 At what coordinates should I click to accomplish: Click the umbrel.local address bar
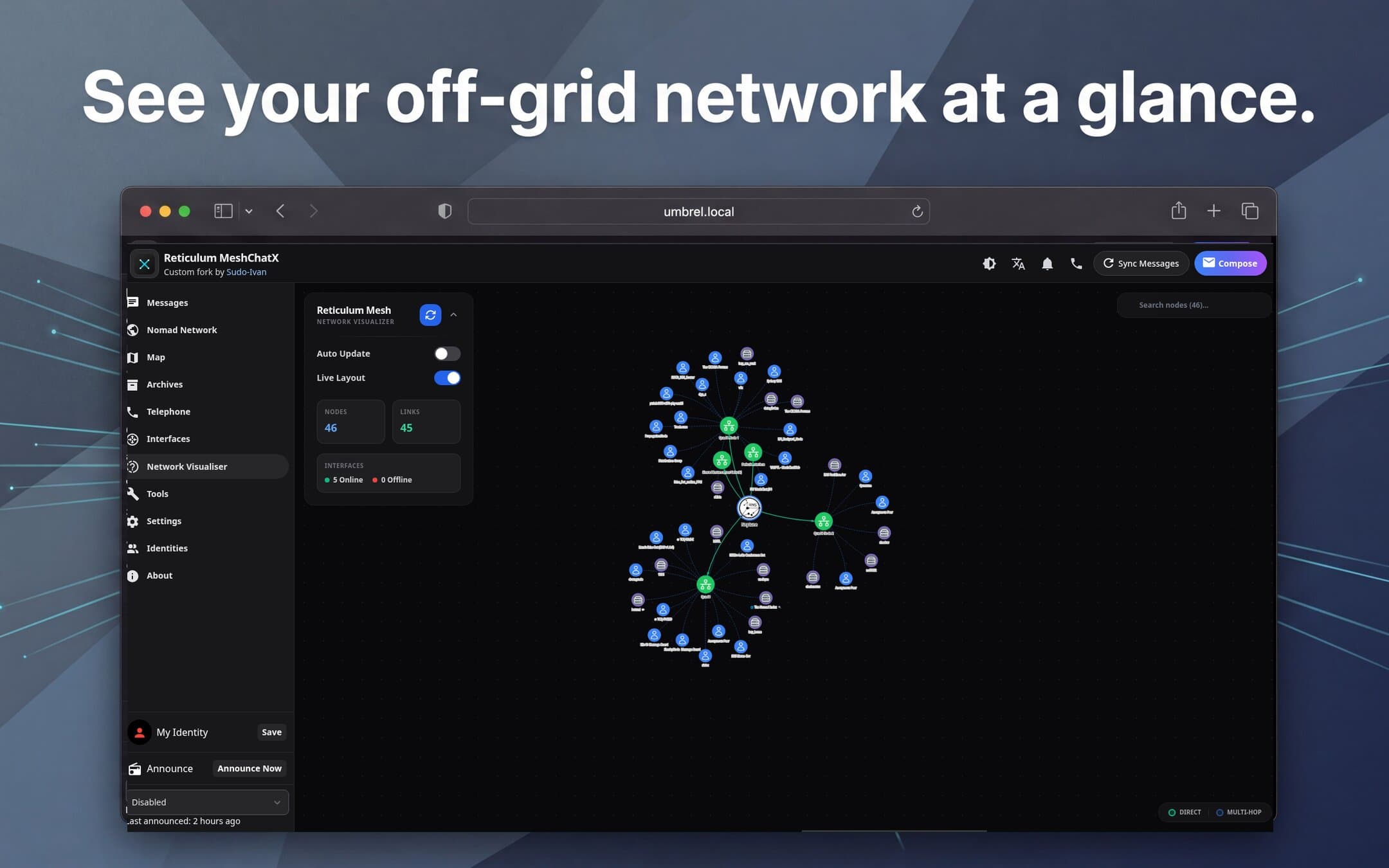point(698,212)
